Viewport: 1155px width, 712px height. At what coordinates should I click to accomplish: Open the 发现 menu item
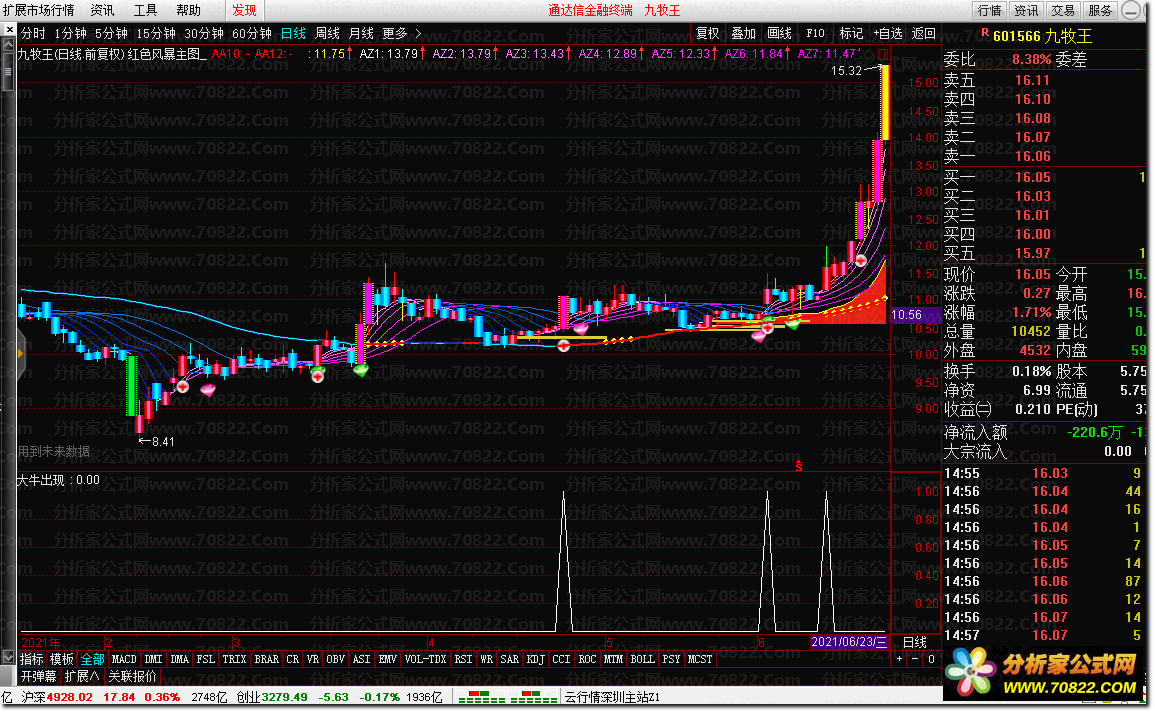(244, 10)
